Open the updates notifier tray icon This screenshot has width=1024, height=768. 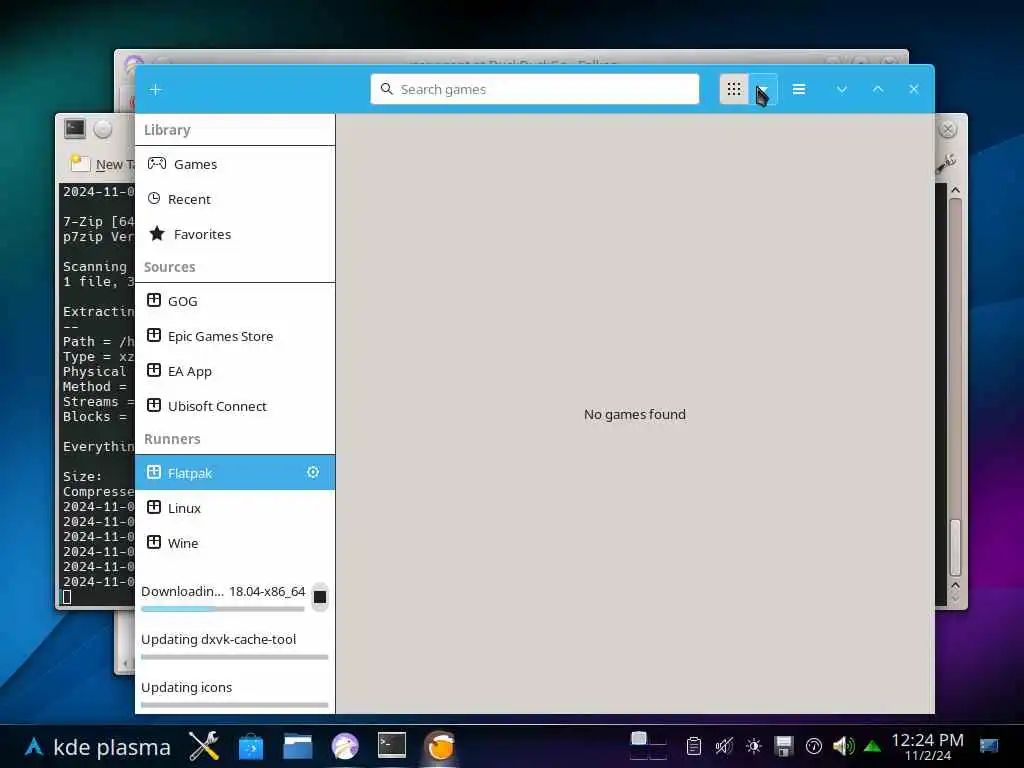point(814,746)
